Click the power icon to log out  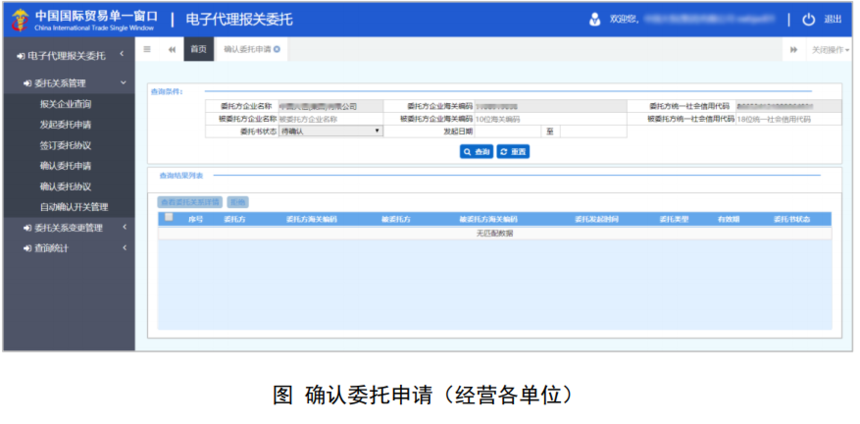(x=808, y=19)
